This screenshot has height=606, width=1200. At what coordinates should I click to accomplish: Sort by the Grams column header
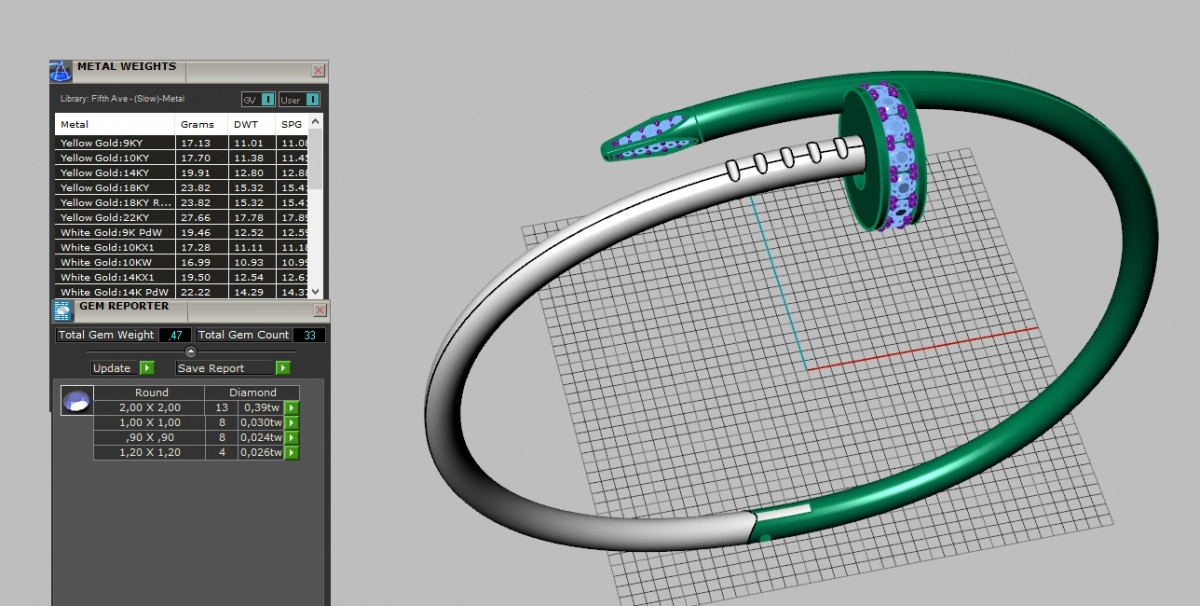coord(202,125)
